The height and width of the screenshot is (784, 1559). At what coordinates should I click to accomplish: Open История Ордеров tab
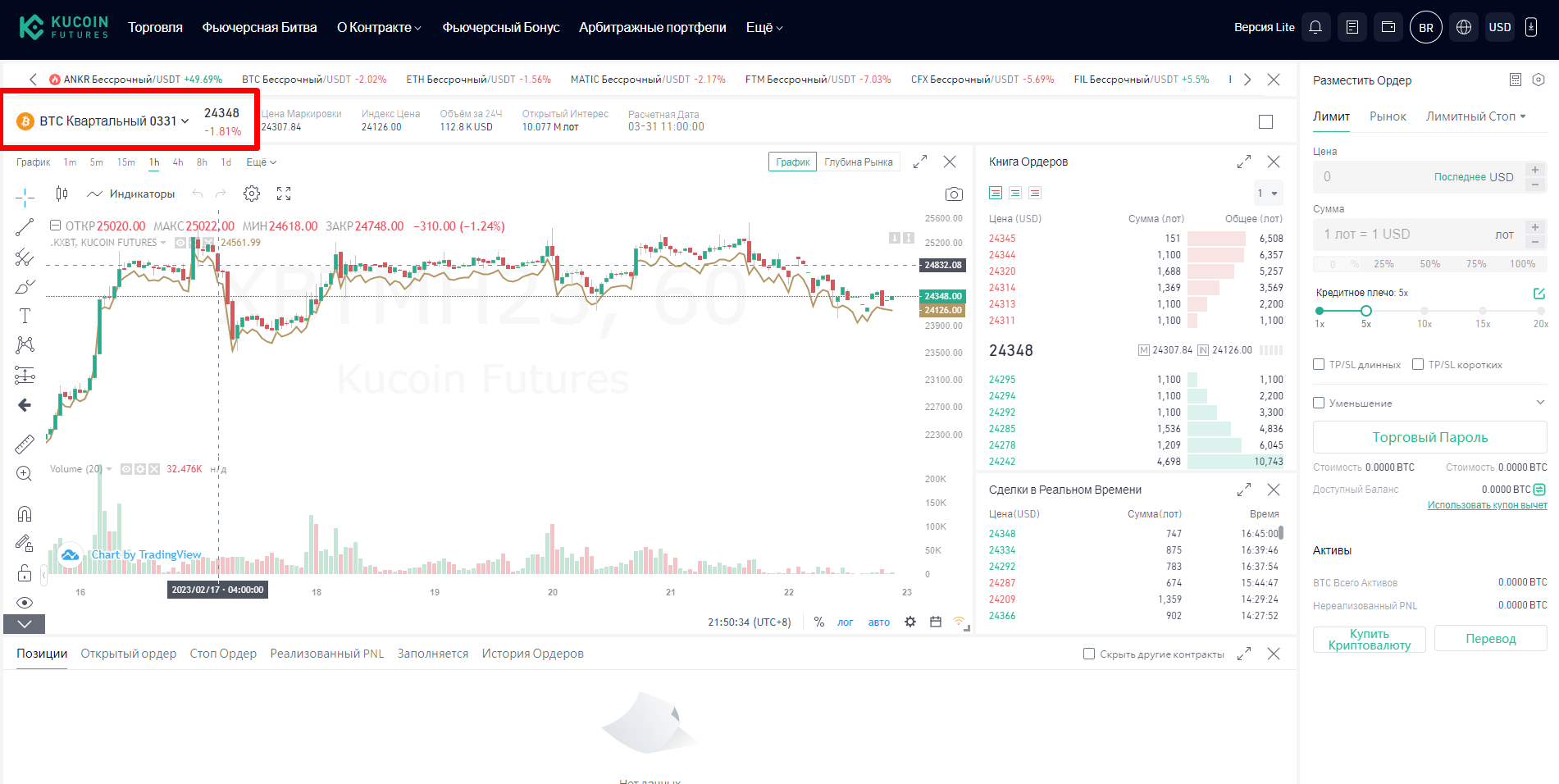coord(532,654)
